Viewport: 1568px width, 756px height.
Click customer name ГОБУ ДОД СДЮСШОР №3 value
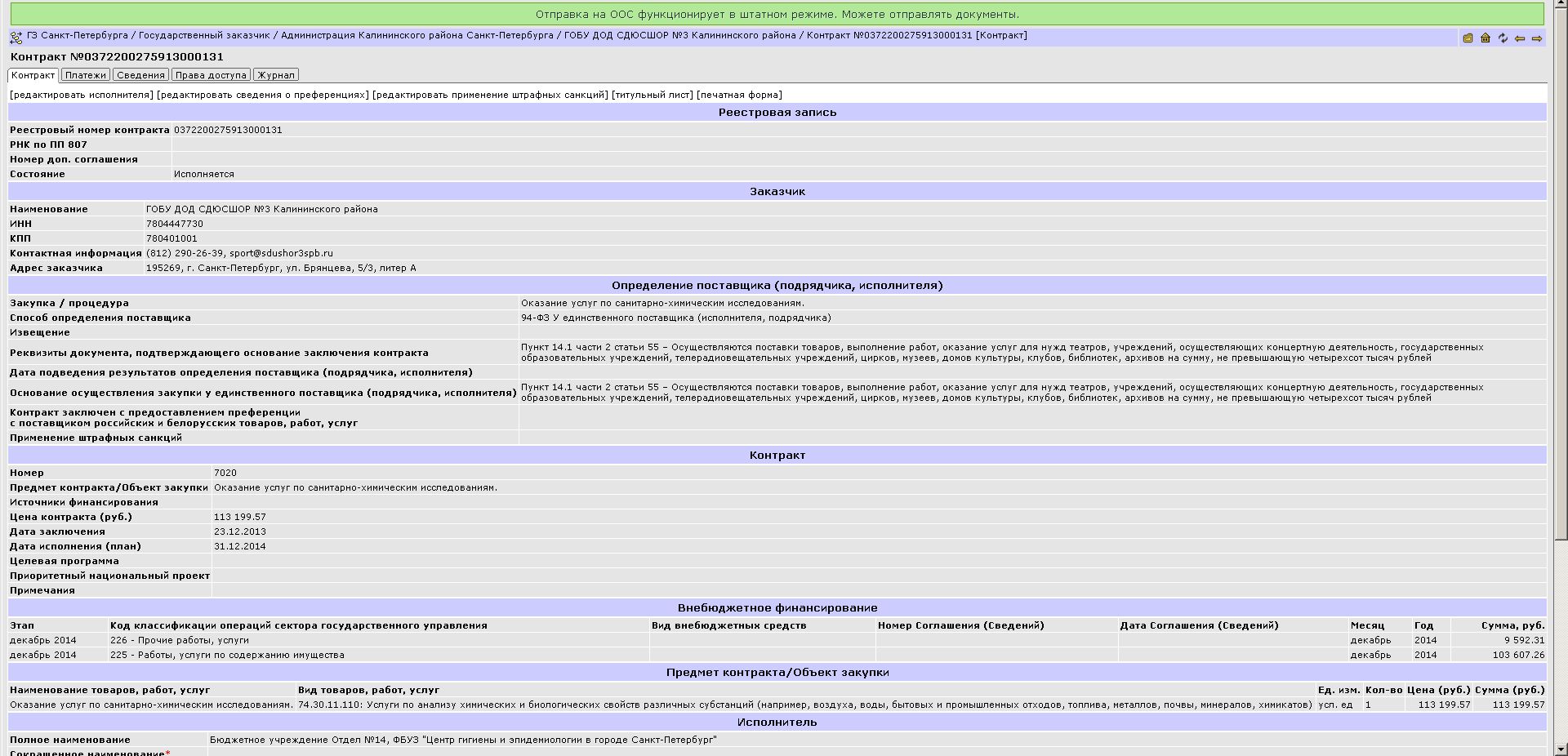tap(261, 209)
